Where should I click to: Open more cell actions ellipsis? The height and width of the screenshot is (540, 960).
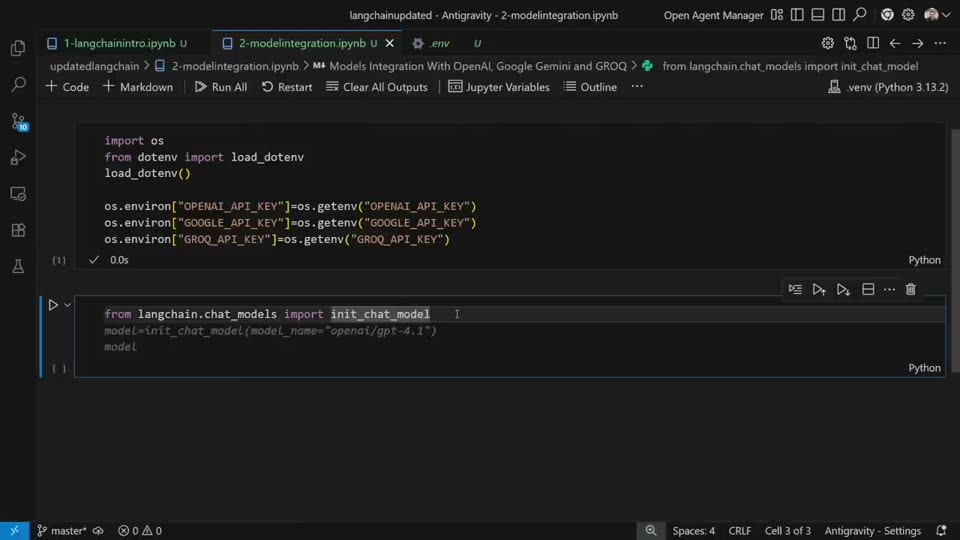point(889,289)
